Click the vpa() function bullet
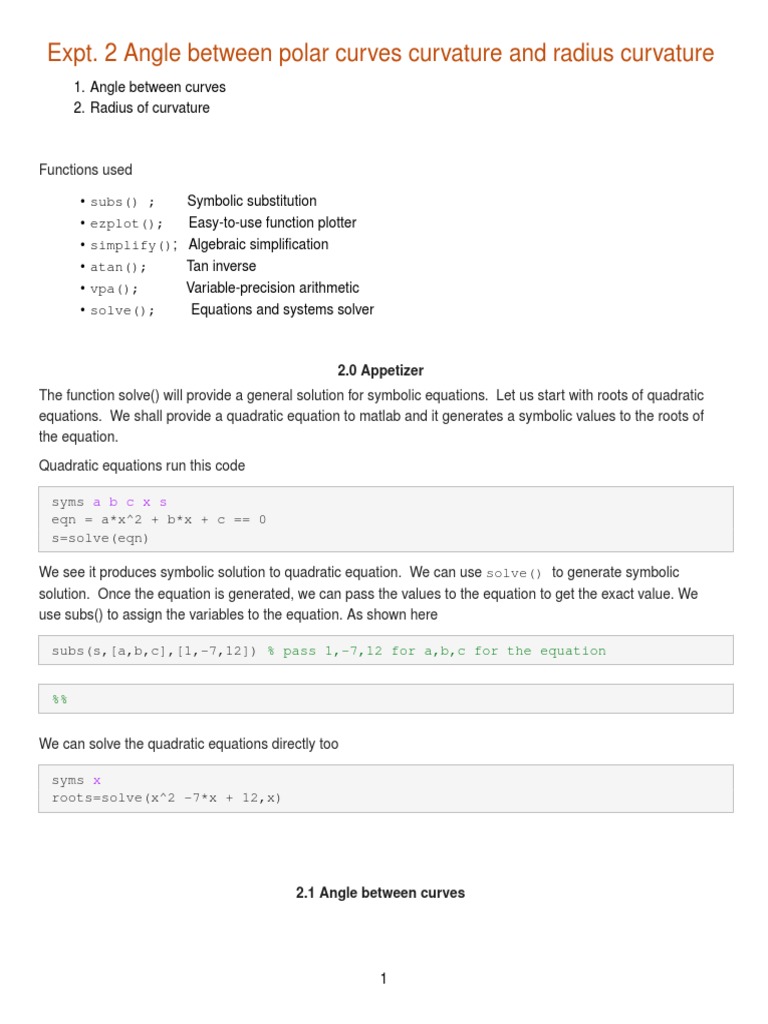Screen dimensions: 768x1024 pyautogui.click(x=114, y=289)
